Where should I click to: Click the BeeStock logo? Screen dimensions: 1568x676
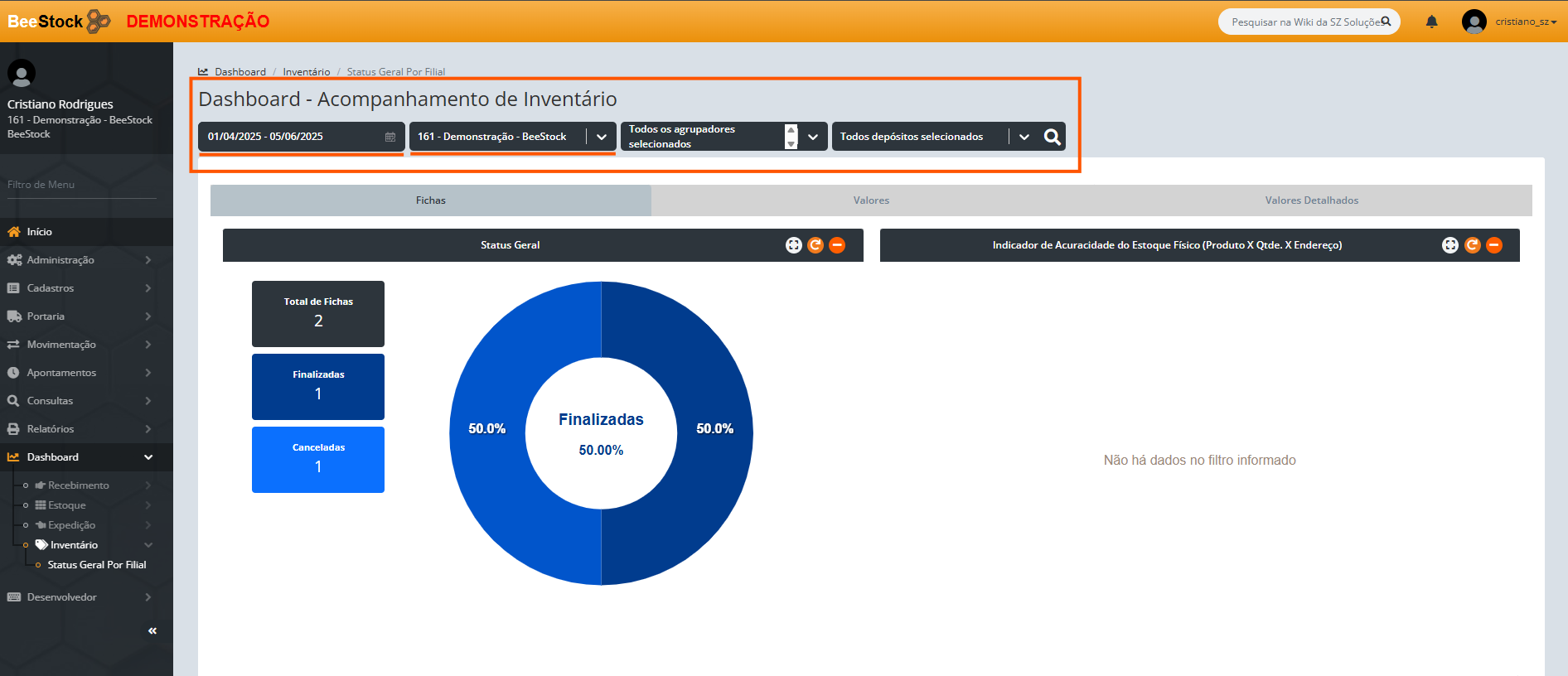58,22
